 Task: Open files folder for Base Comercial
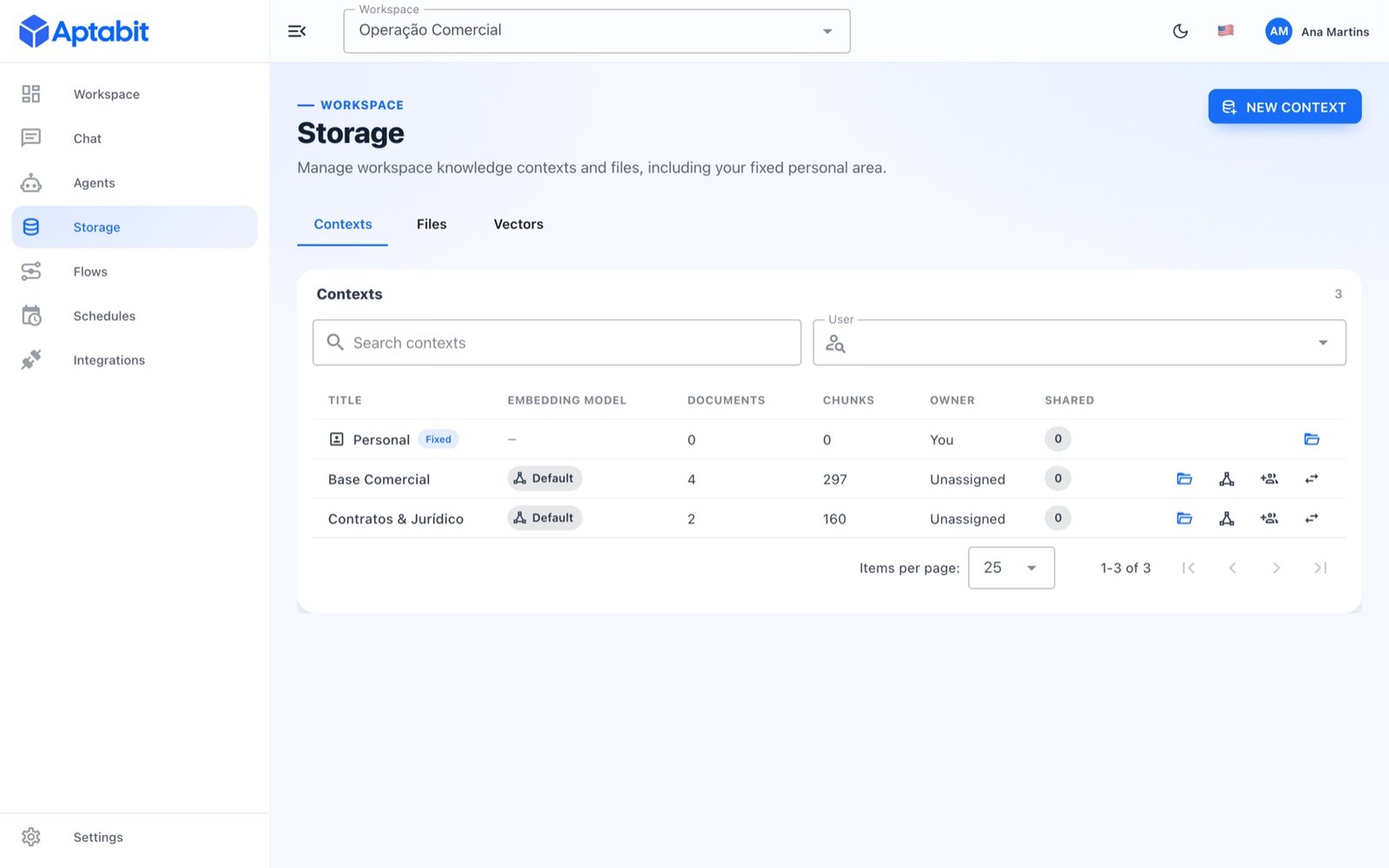tap(1184, 478)
